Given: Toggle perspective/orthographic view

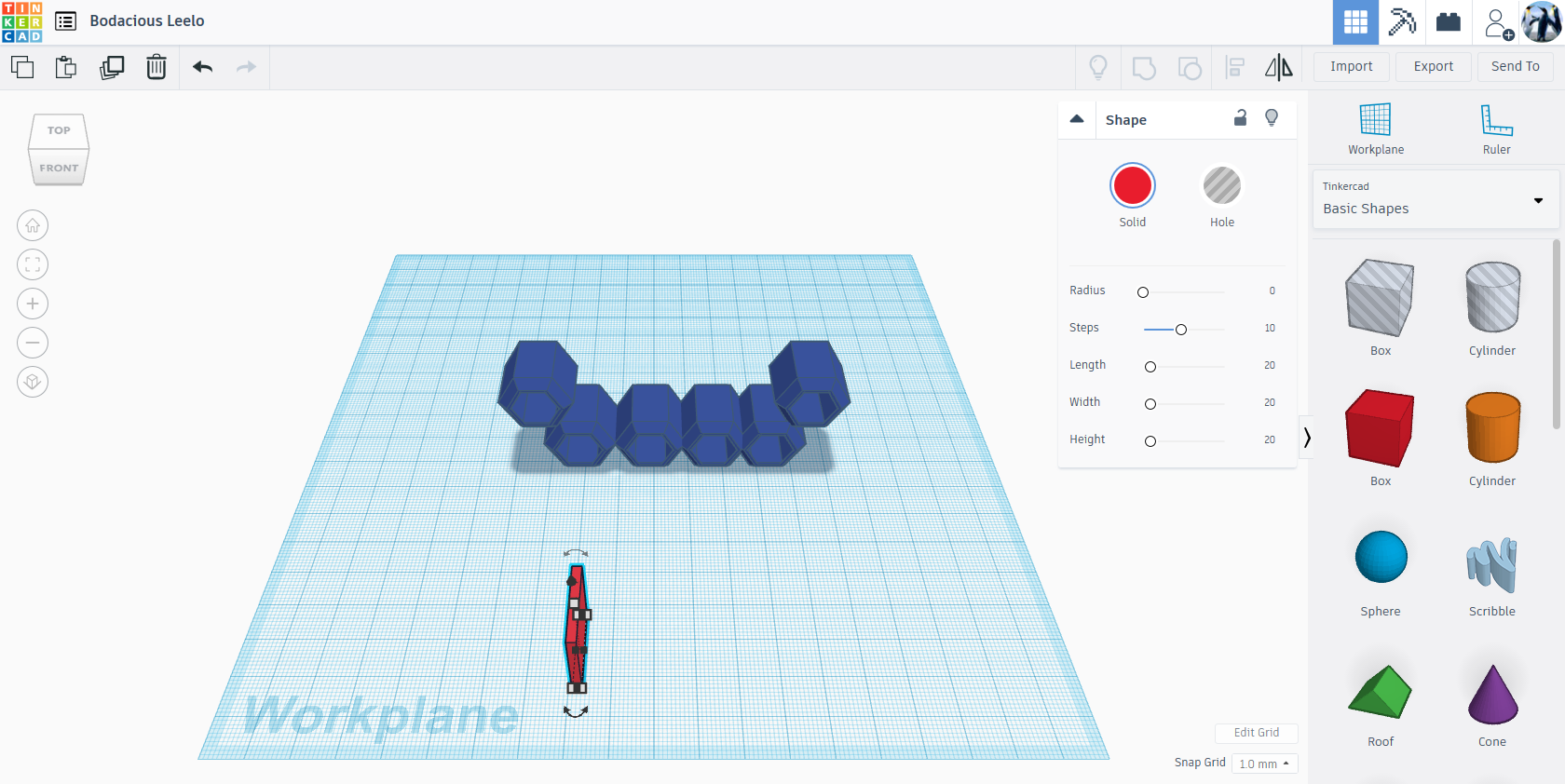Looking at the screenshot, I should [33, 382].
